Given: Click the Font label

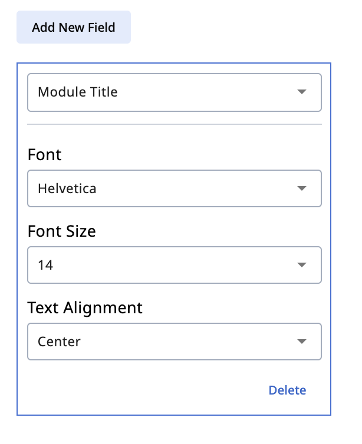Looking at the screenshot, I should click(x=44, y=155).
